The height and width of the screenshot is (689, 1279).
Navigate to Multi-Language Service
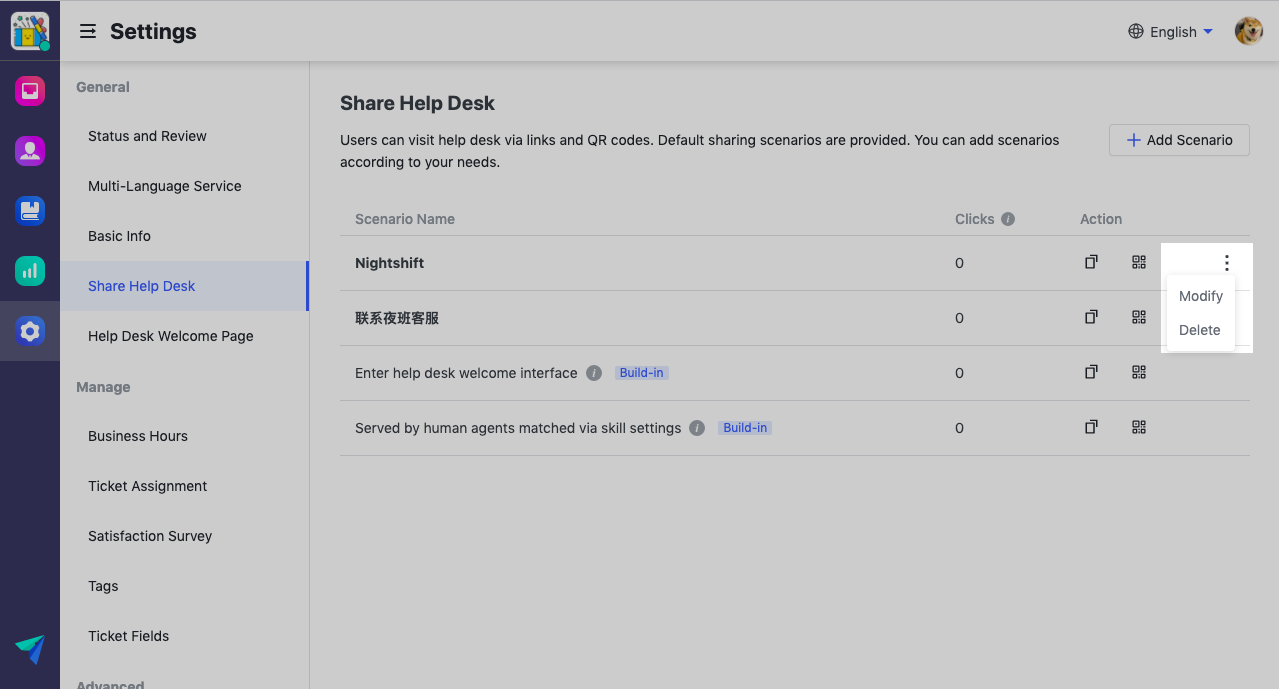pos(165,186)
